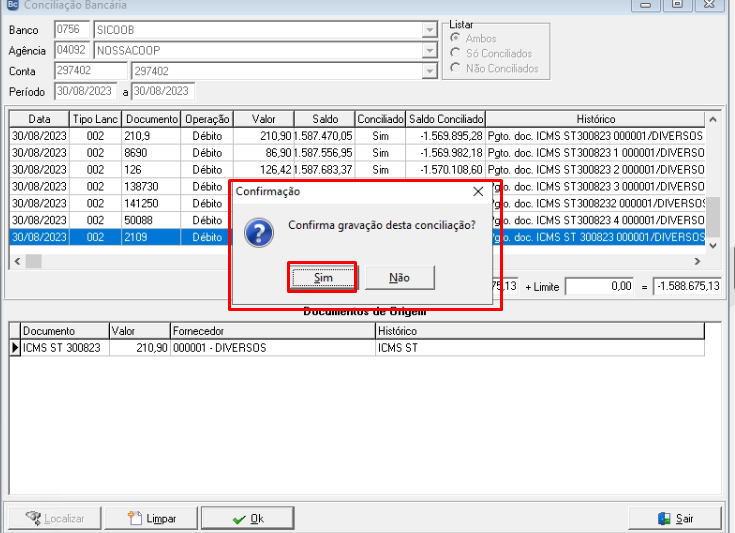Click the Localizar binoculars icon
735x533 pixels.
click(x=33, y=518)
